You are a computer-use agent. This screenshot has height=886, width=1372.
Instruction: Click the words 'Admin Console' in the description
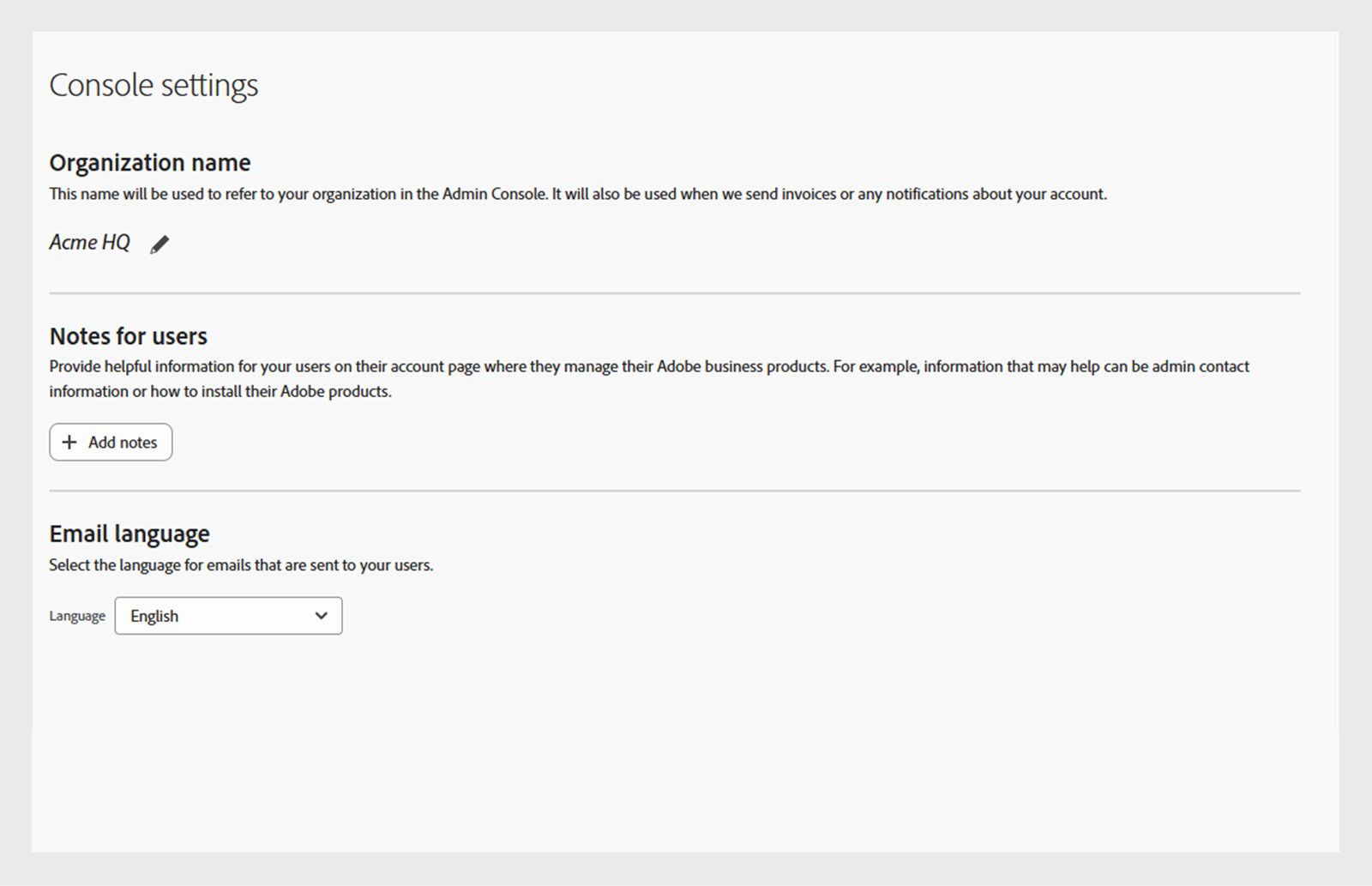(x=494, y=194)
